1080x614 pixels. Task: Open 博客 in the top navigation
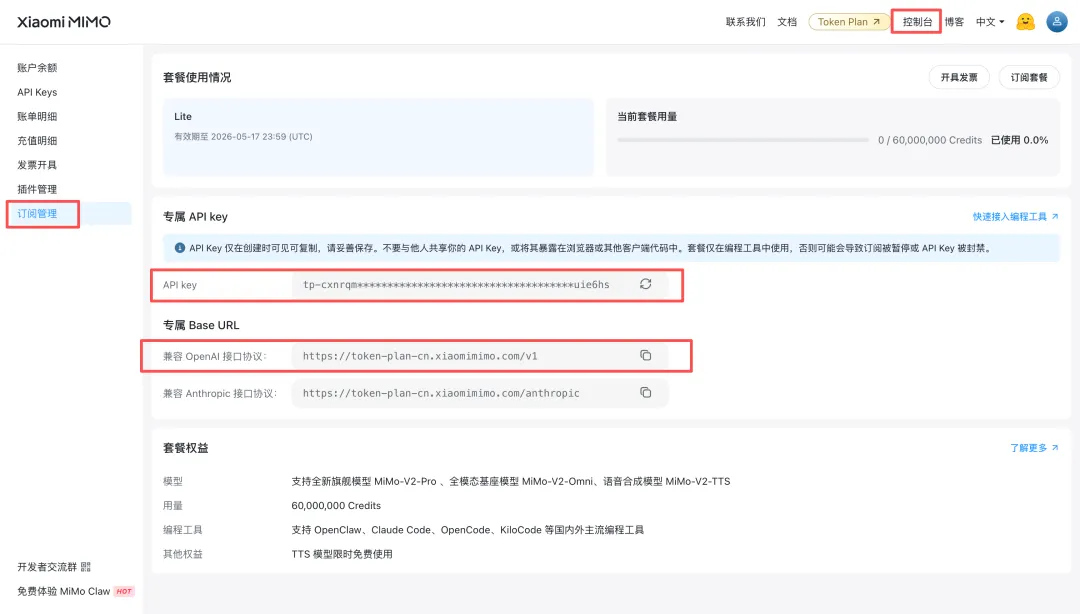click(x=954, y=22)
